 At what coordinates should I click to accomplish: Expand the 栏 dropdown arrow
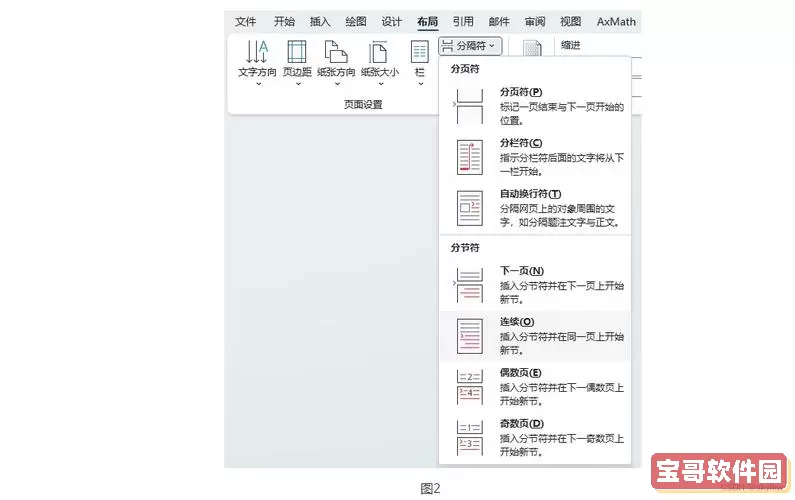pos(420,84)
